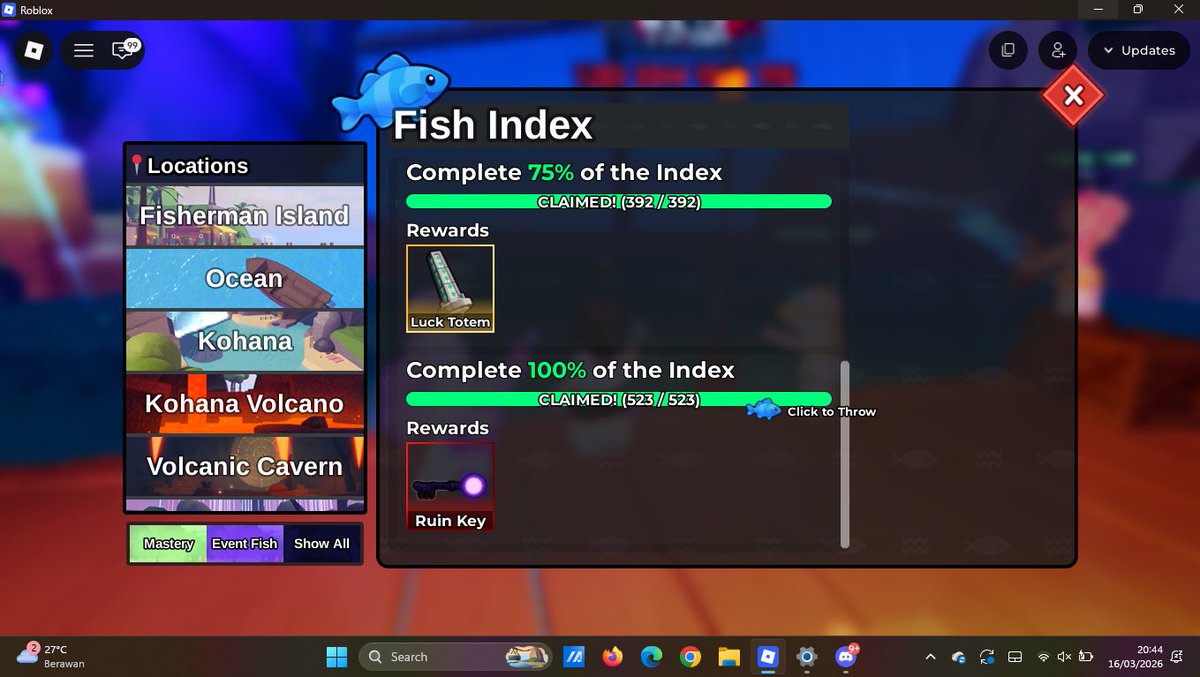This screenshot has width=1200, height=677.
Task: Click the copy/capture icon in top bar
Action: [1008, 50]
